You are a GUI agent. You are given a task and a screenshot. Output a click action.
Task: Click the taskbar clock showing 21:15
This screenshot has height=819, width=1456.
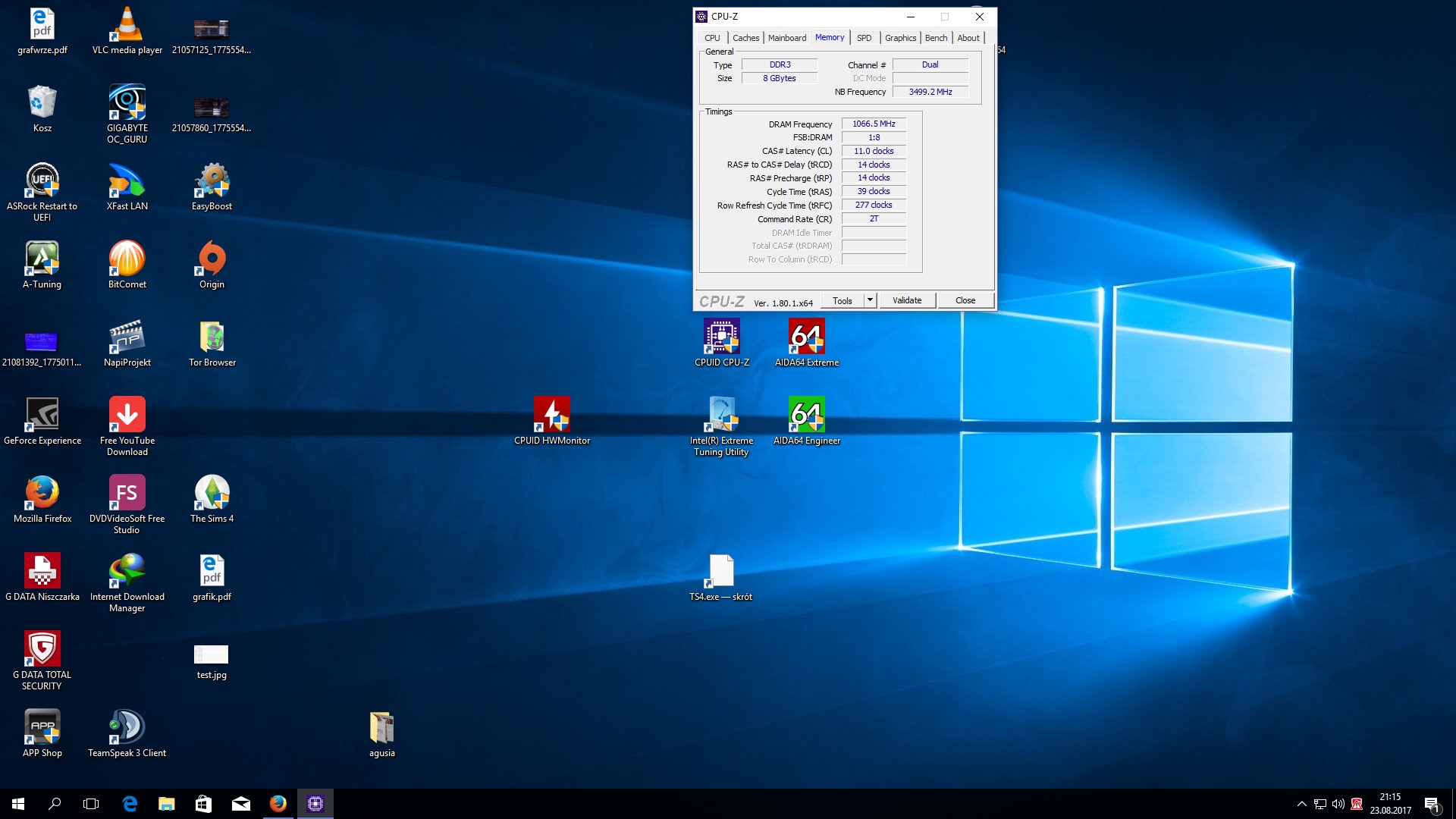pyautogui.click(x=1390, y=804)
